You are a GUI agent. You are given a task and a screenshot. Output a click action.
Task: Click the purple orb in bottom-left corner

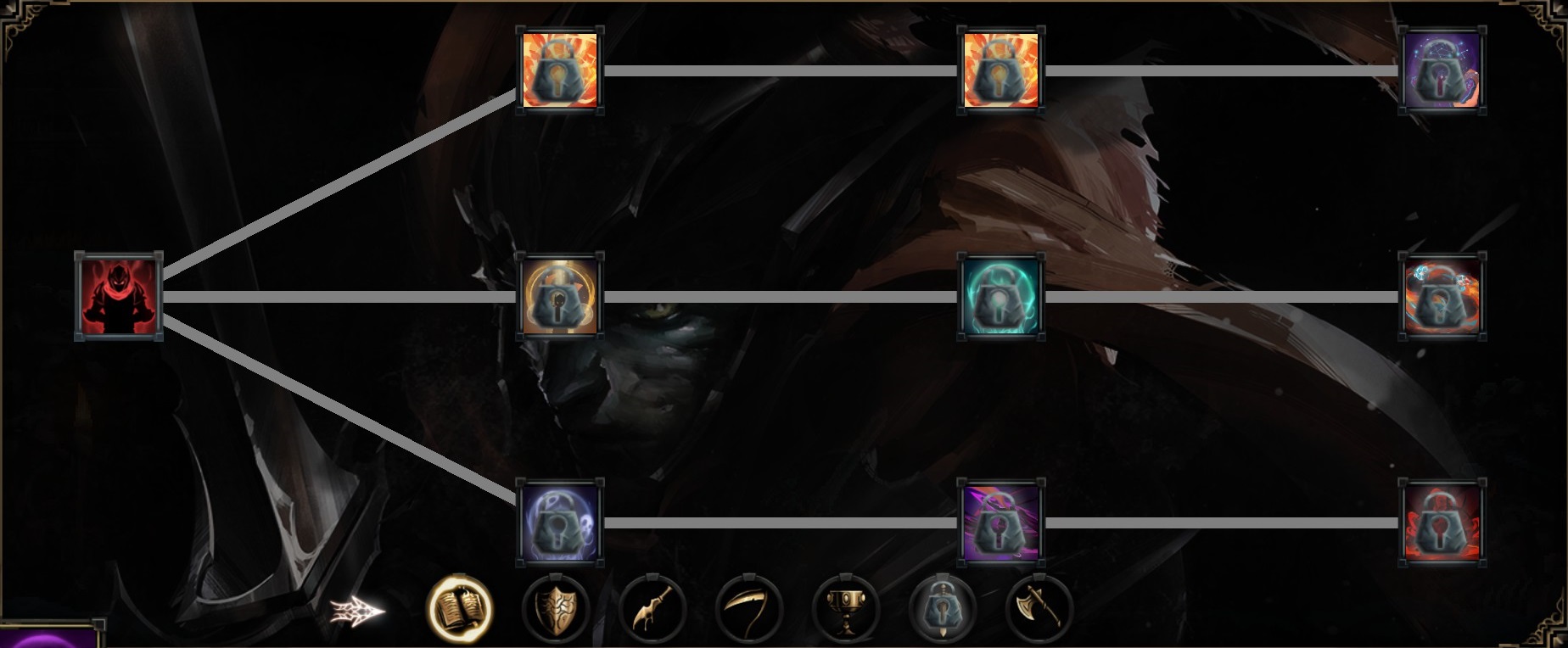48,637
